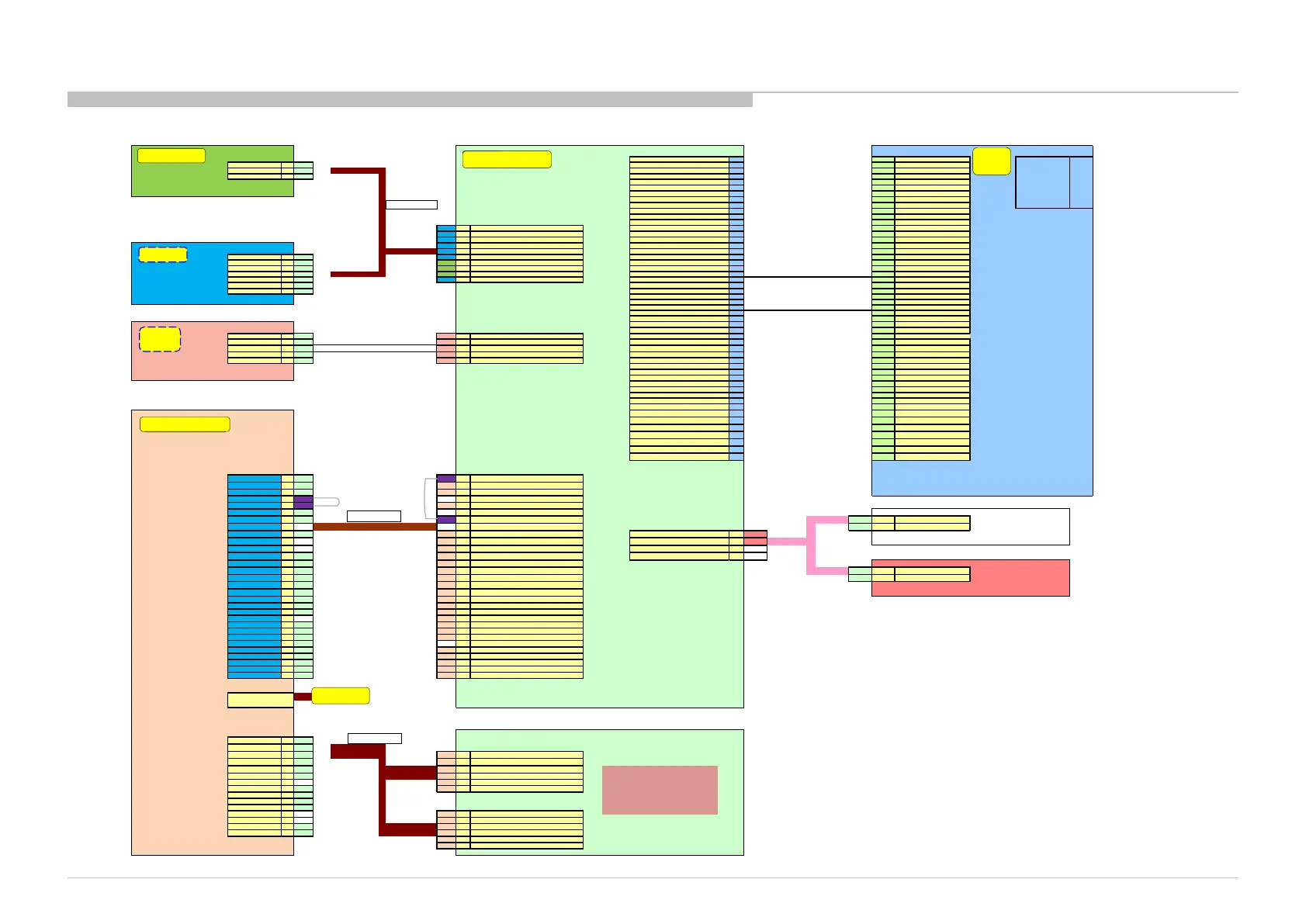Image resolution: width=1306 pixels, height=924 pixels.
Task: Select the white box inside the light-blue block
Action: [1054, 182]
